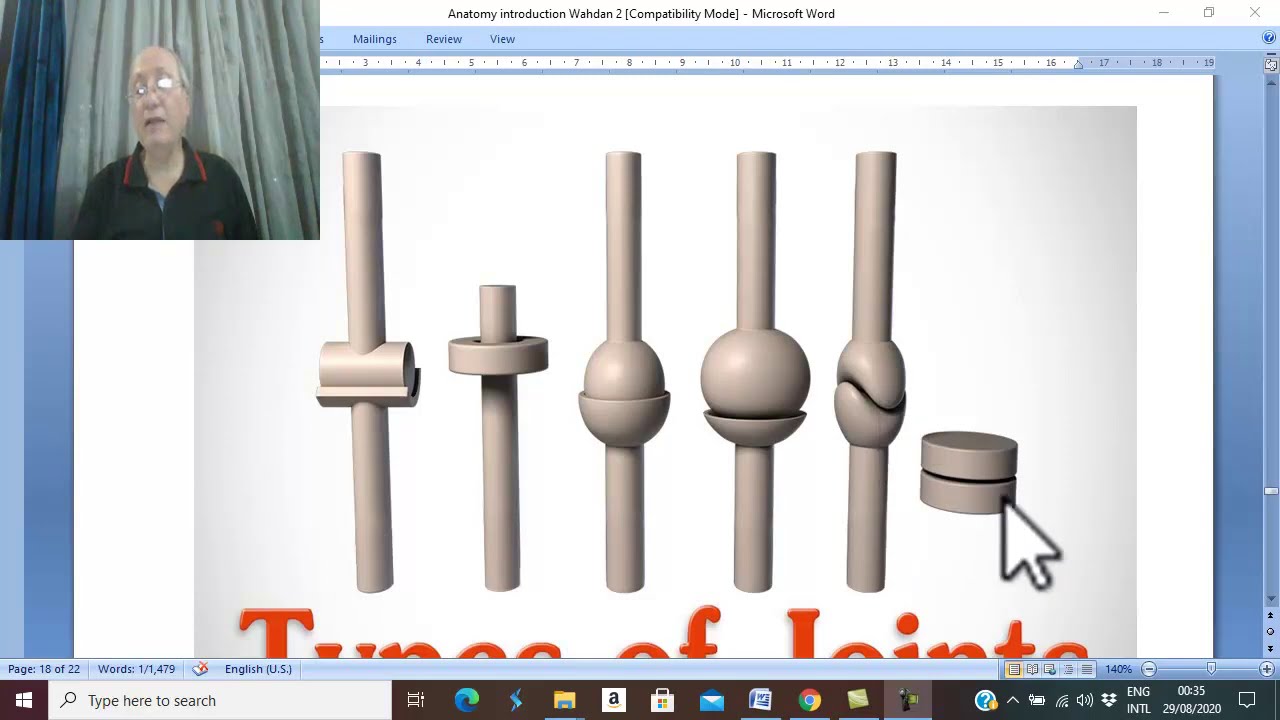Click the screen recorder app on taskbar
The height and width of the screenshot is (720, 1280).
pyautogui.click(x=907, y=700)
